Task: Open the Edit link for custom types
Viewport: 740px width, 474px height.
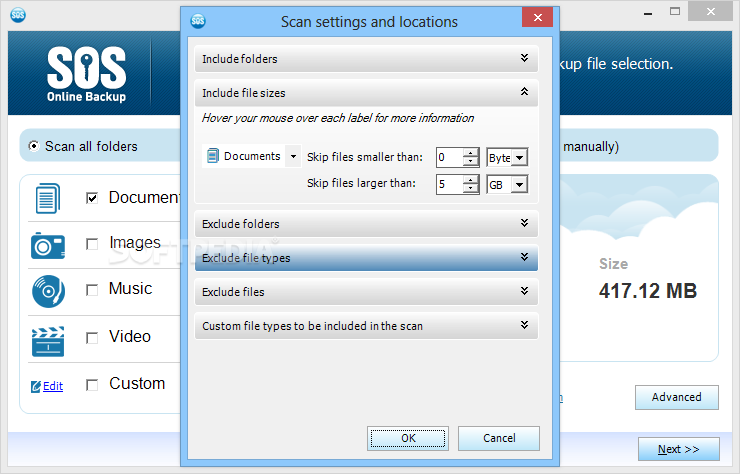Action: (53, 387)
